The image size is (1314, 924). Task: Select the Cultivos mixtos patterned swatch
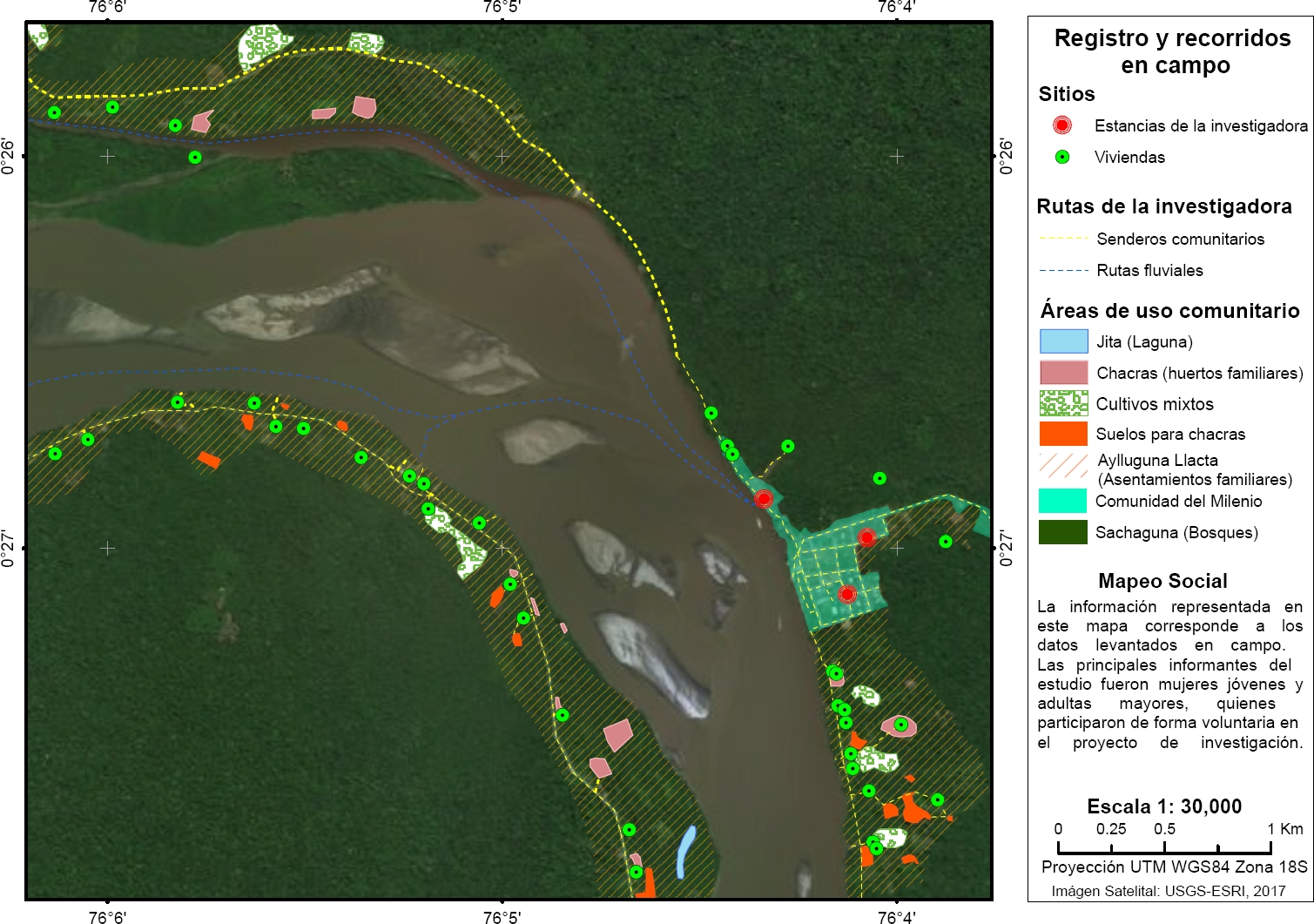[1063, 403]
